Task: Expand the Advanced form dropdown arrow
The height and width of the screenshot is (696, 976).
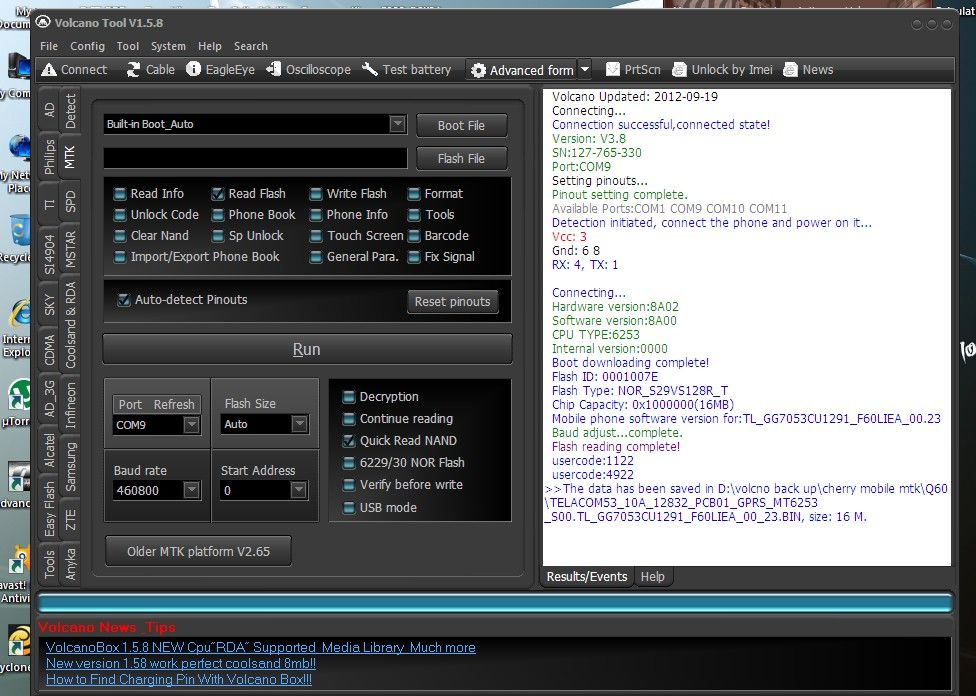Action: (x=585, y=70)
